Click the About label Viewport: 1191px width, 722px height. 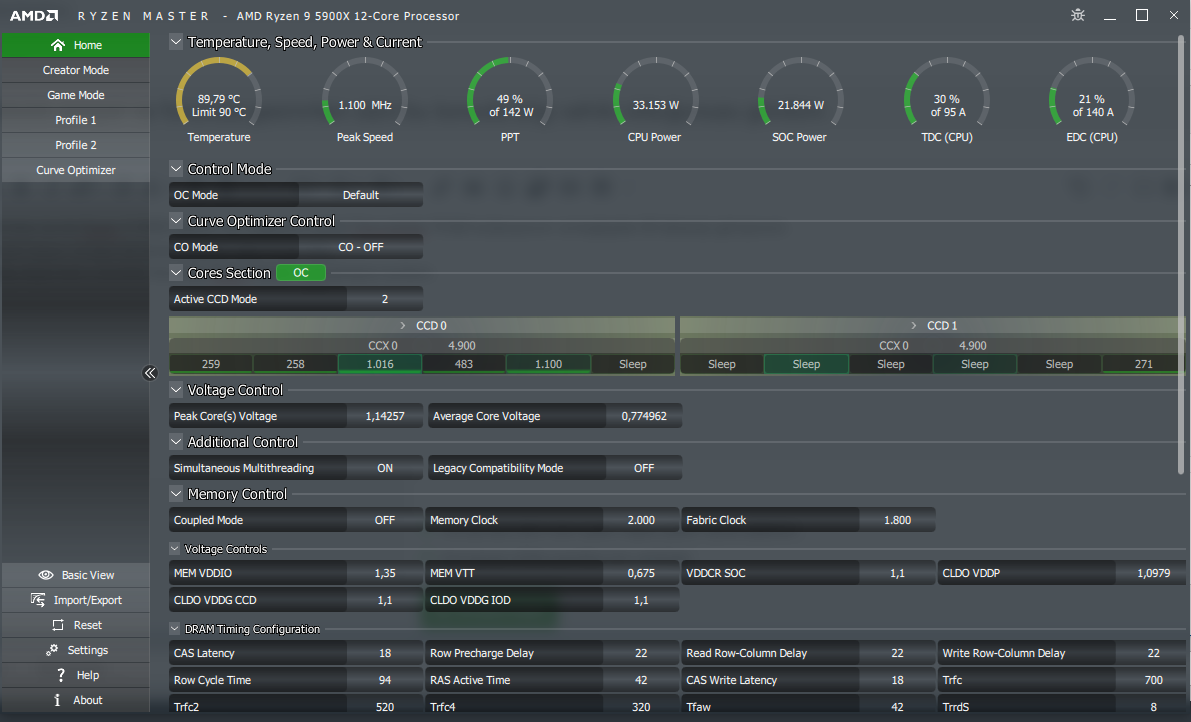click(87, 700)
